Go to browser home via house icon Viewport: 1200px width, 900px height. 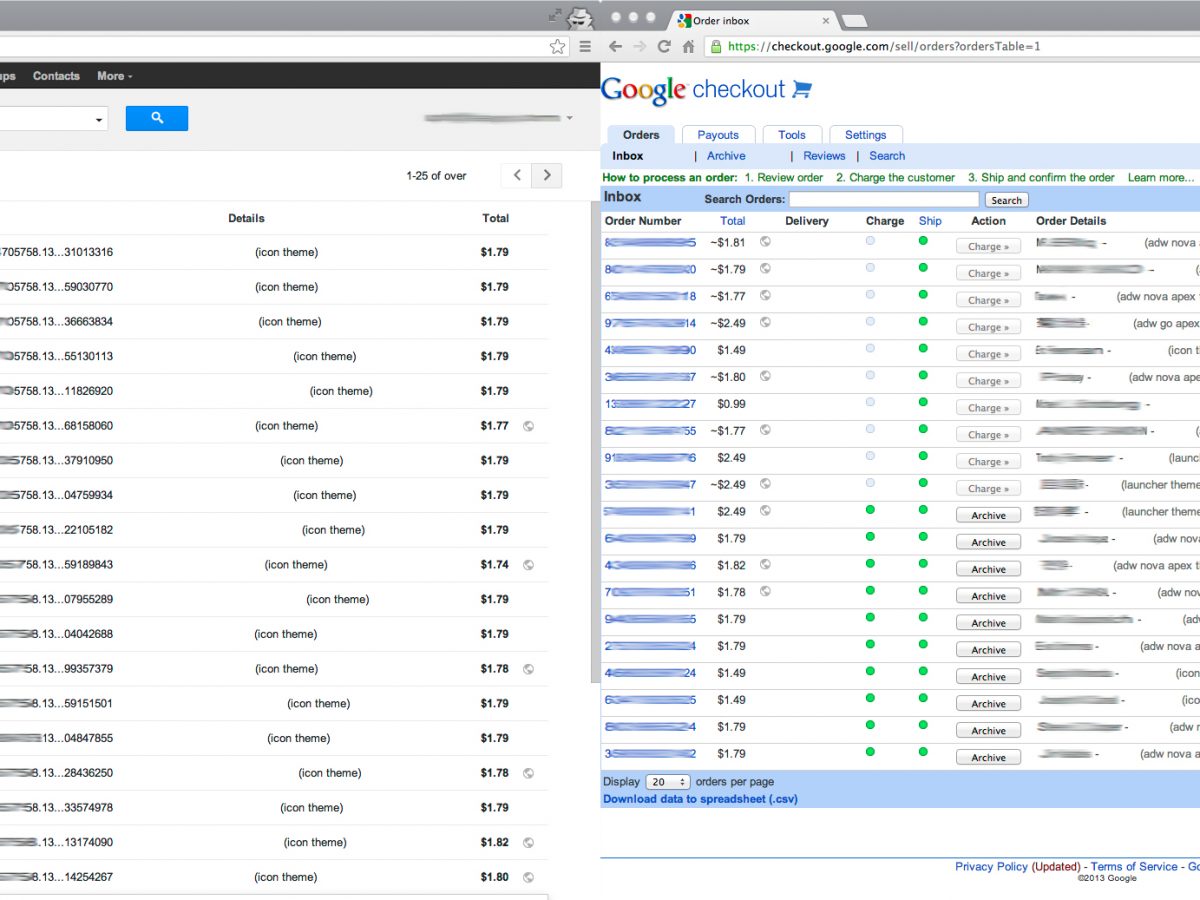[688, 46]
